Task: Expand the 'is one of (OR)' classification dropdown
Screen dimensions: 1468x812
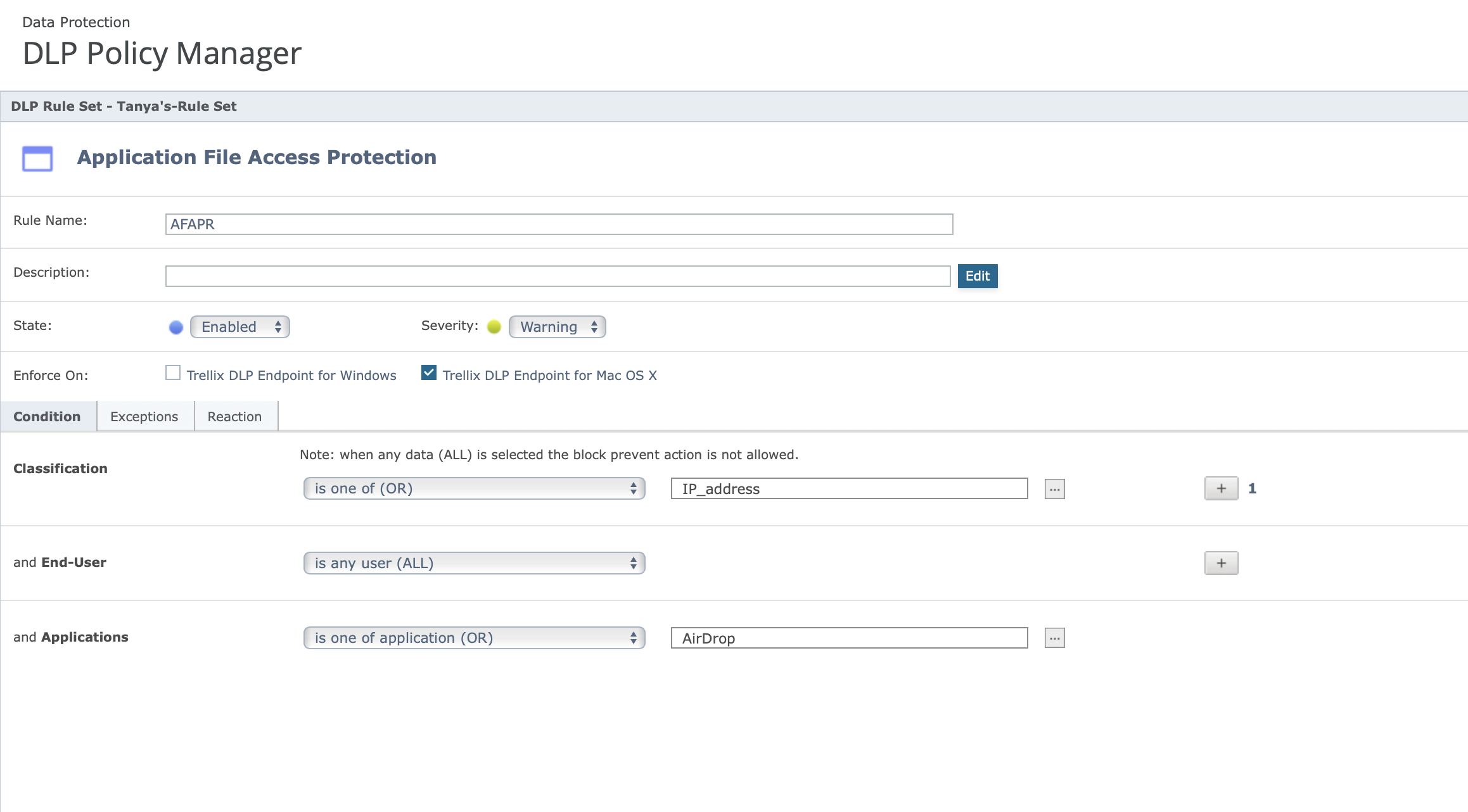Action: pos(474,488)
